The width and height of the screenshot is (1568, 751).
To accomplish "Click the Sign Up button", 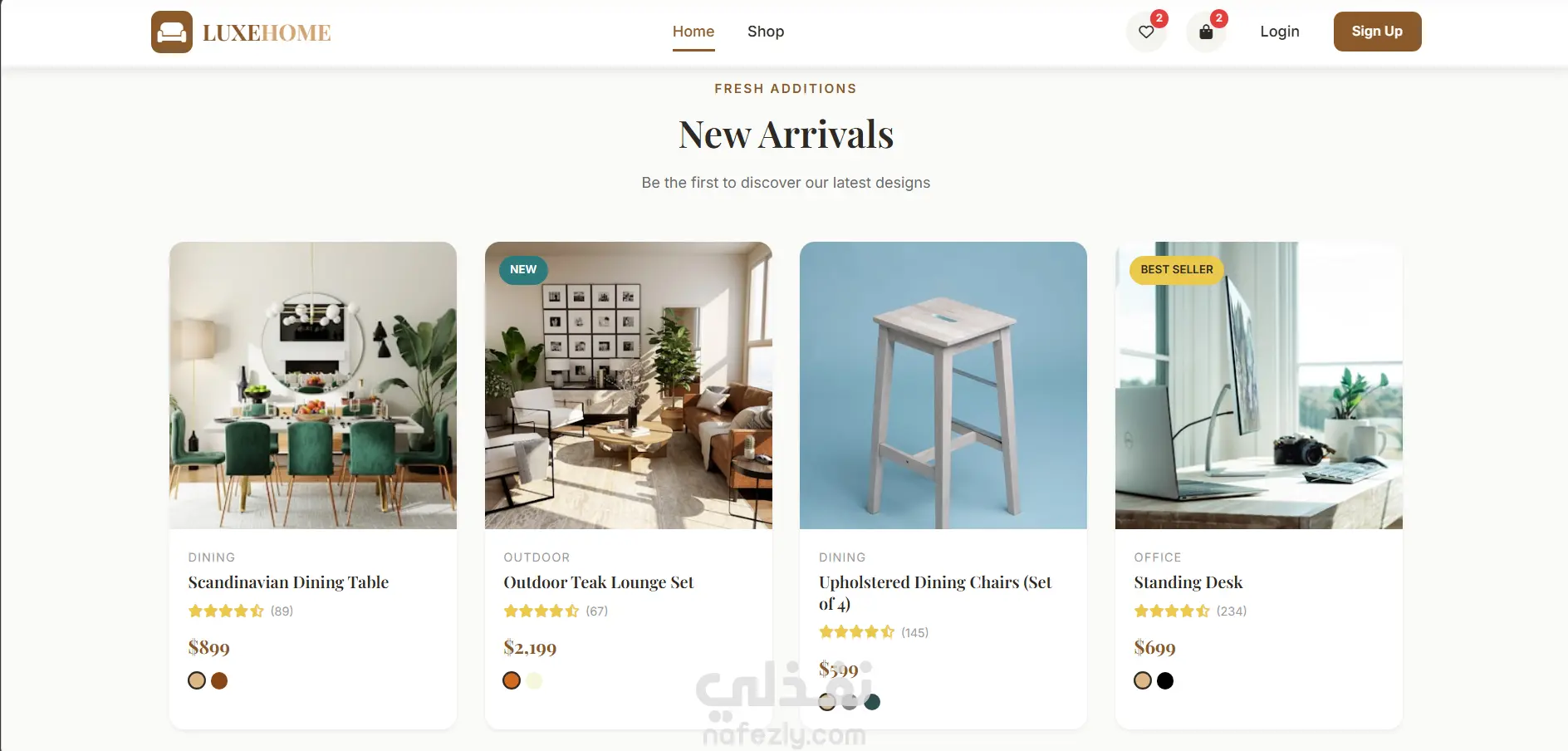I will pos(1377,32).
